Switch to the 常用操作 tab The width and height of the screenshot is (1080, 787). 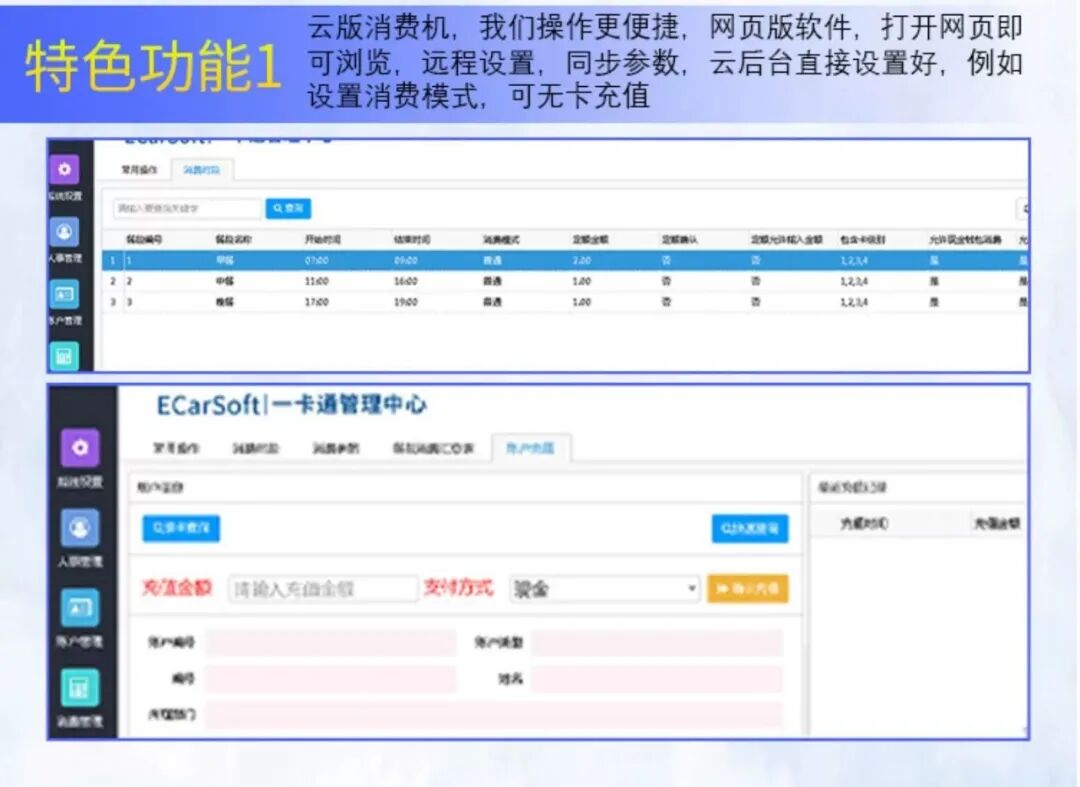click(140, 169)
